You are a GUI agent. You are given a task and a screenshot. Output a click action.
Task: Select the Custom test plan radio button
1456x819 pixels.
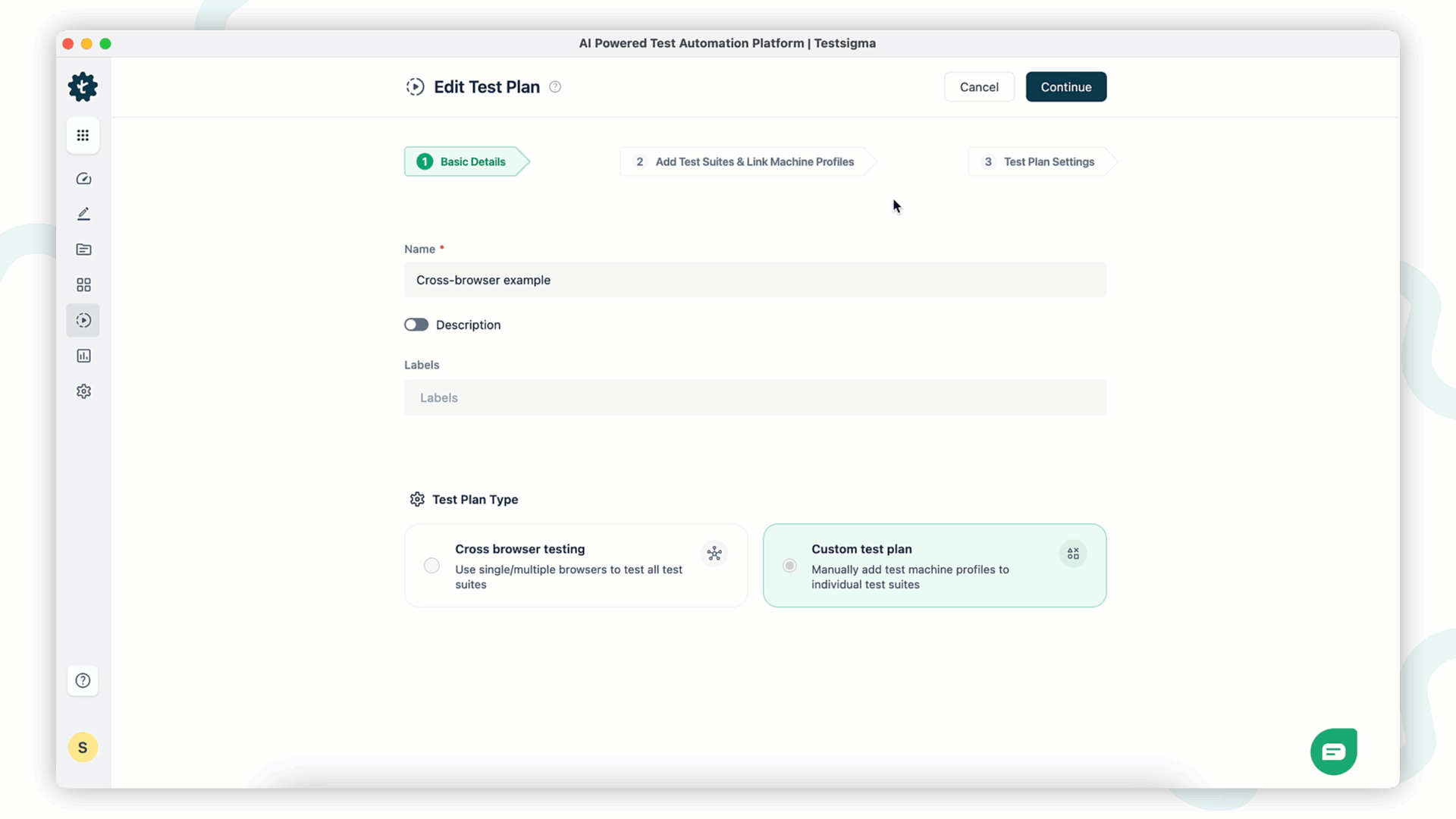point(789,565)
